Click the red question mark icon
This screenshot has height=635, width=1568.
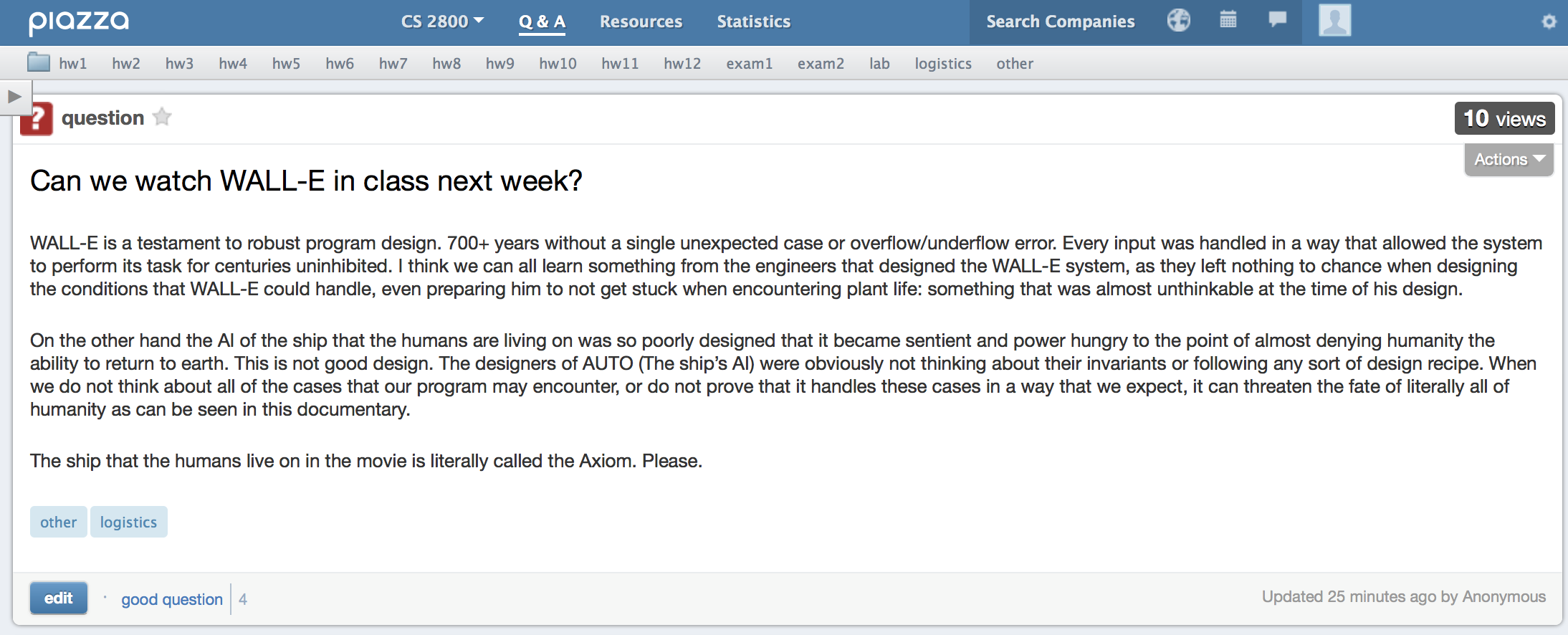(37, 120)
